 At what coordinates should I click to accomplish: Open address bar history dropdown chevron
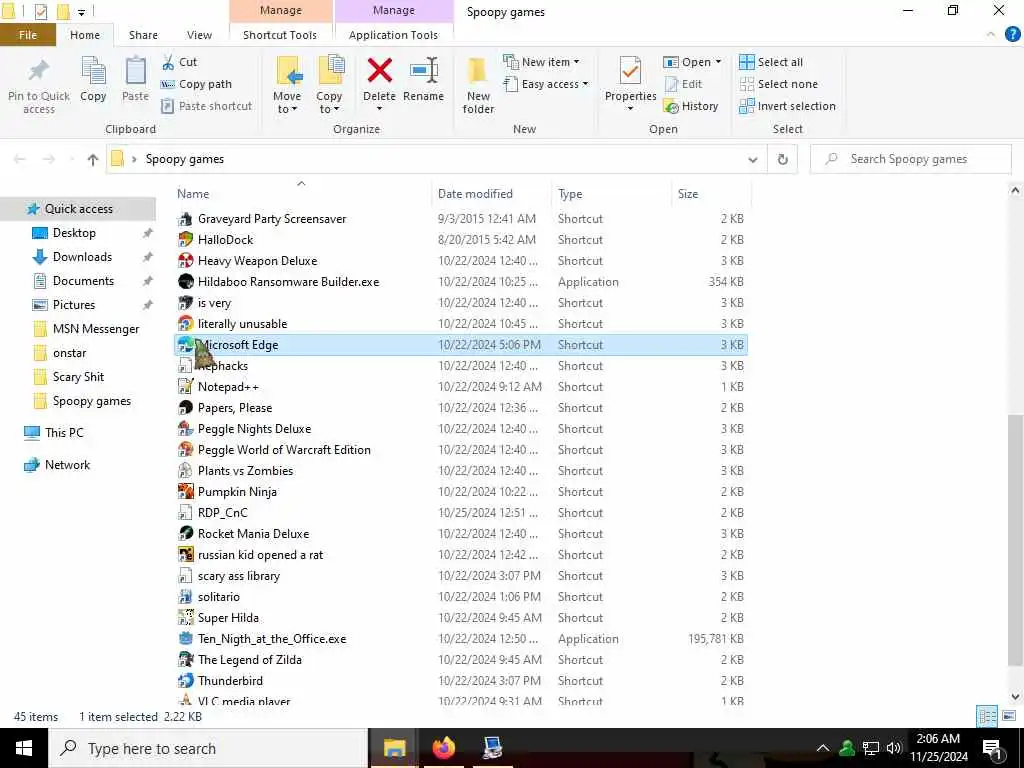click(x=753, y=159)
